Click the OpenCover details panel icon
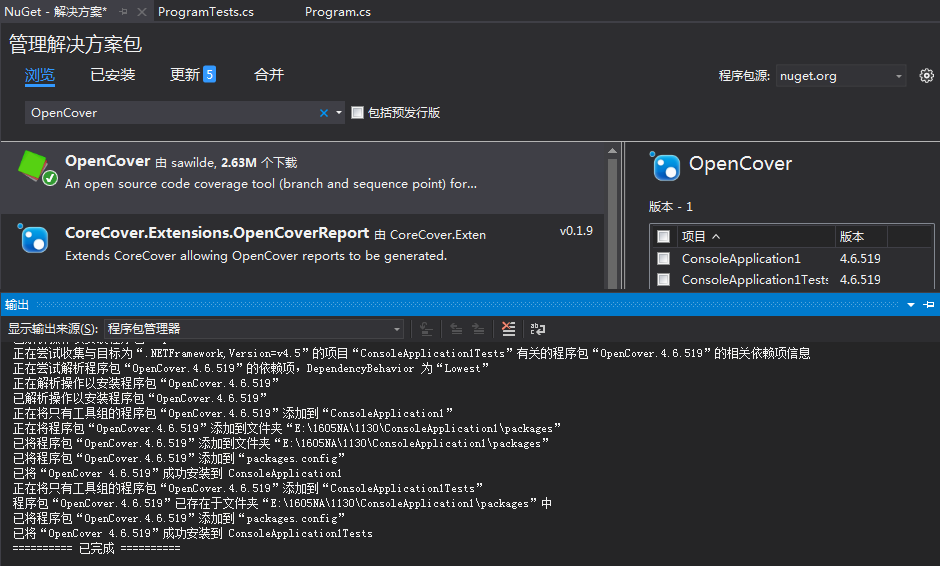This screenshot has height=566, width=940. click(665, 166)
